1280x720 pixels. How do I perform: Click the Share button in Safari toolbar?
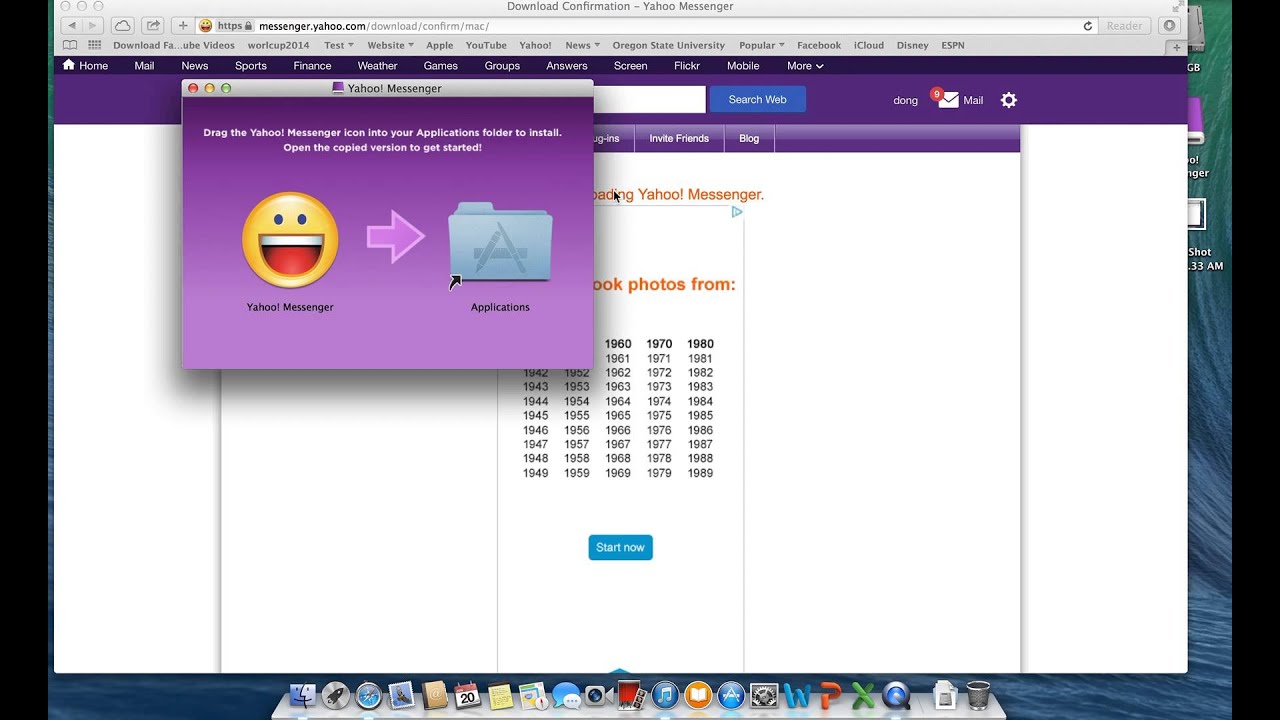(152, 26)
